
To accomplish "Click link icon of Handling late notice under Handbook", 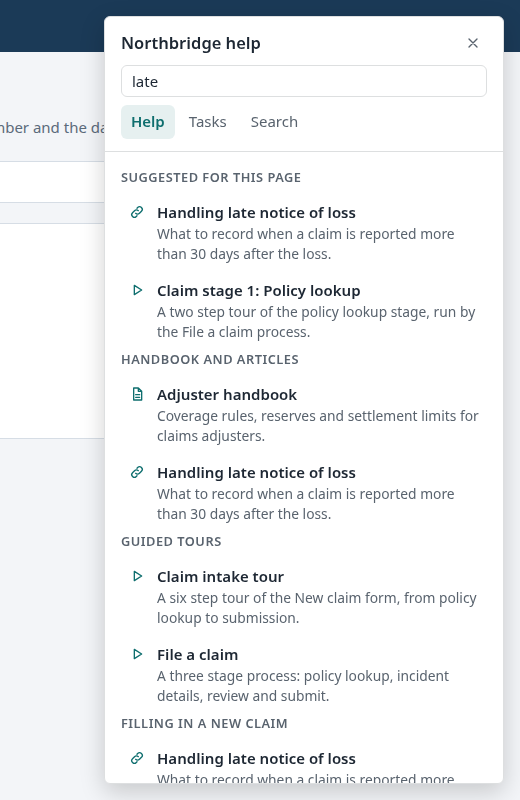I will click(x=137, y=472).
